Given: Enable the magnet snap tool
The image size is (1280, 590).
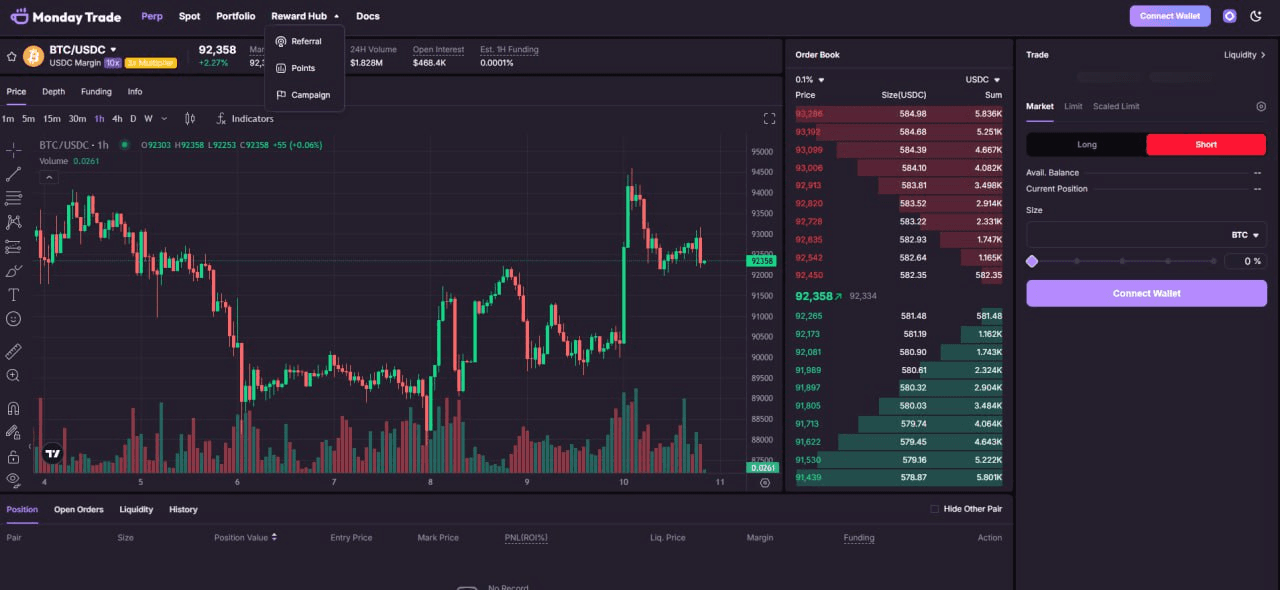Looking at the screenshot, I should point(13,408).
